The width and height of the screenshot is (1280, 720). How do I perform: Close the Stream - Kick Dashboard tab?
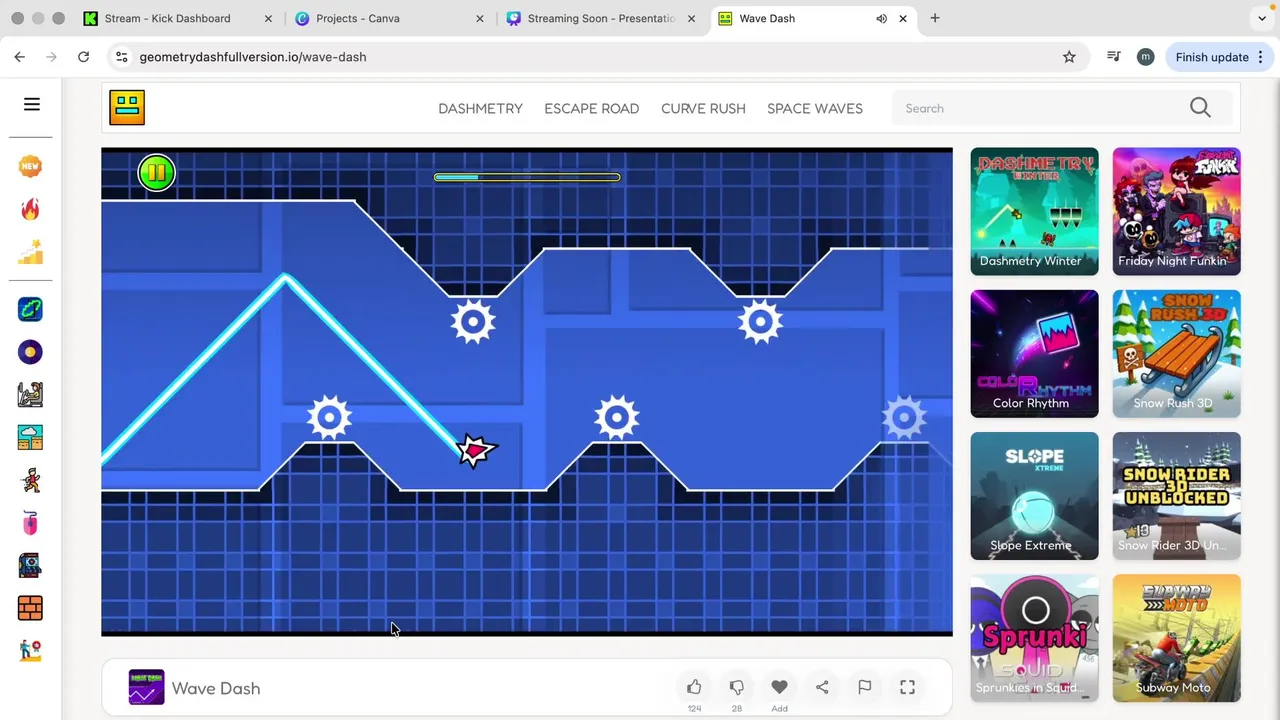268,18
